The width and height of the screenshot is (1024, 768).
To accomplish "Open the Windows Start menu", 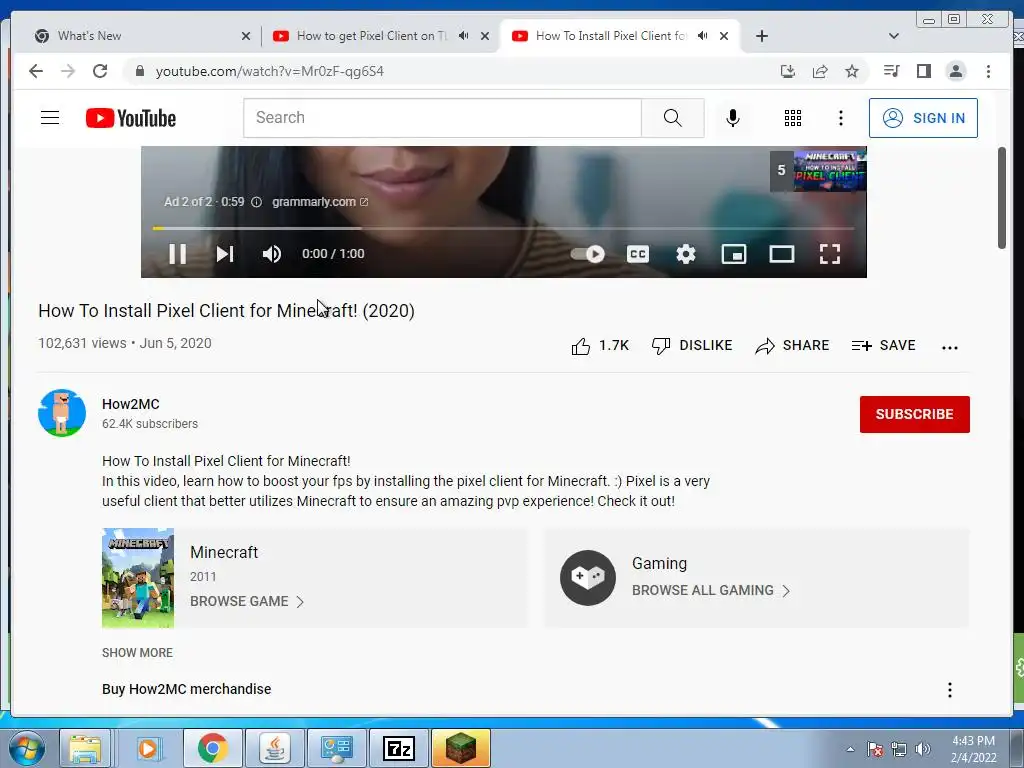I will (27, 748).
